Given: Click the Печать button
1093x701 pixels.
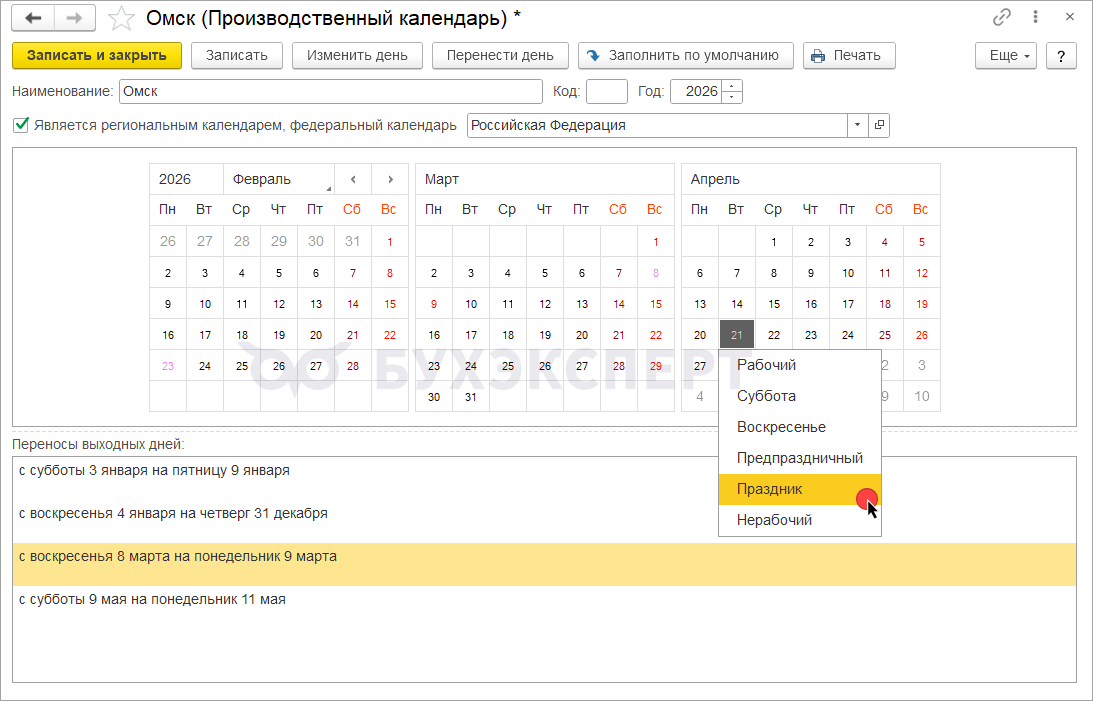Looking at the screenshot, I should point(848,56).
